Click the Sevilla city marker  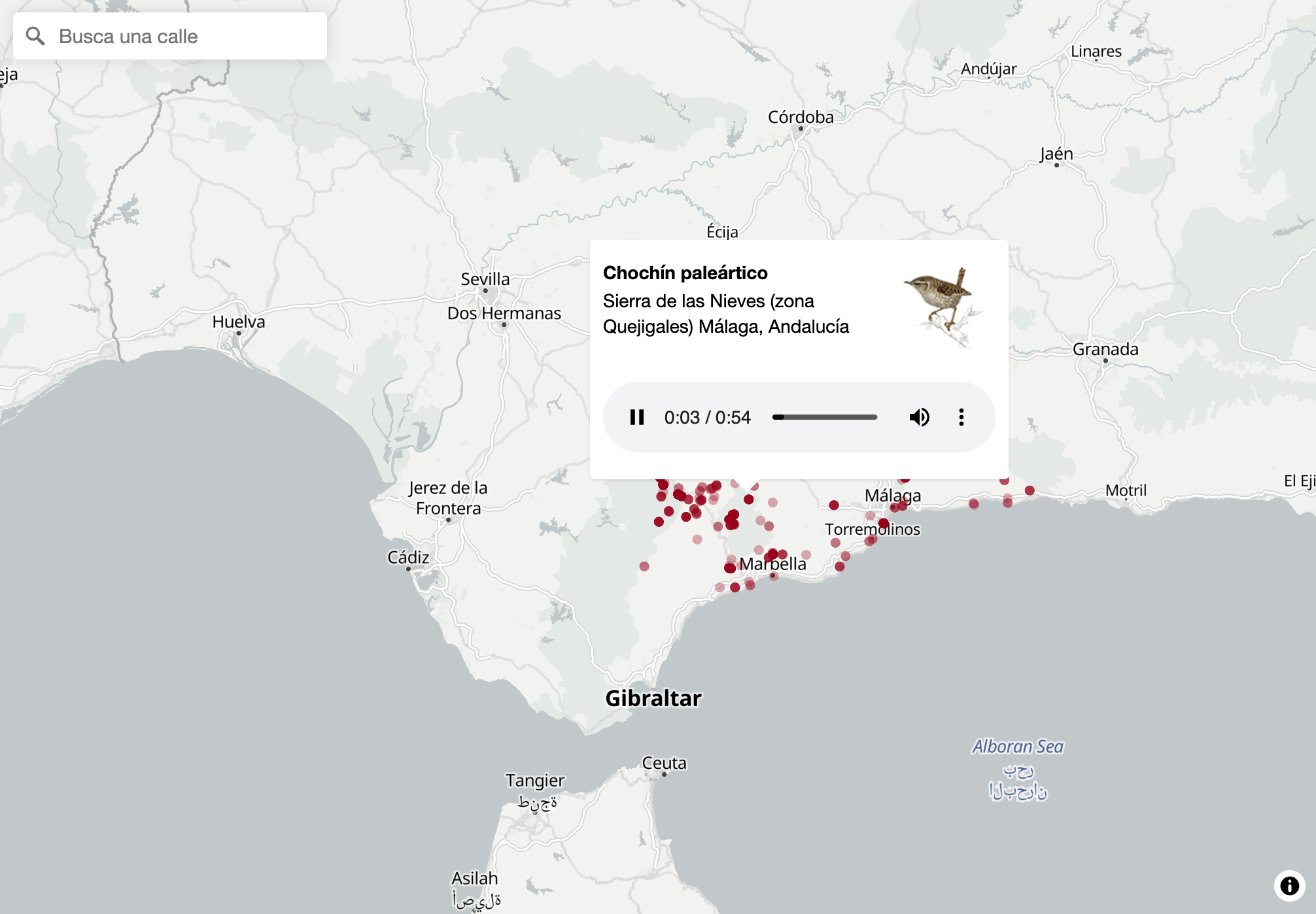tap(485, 290)
